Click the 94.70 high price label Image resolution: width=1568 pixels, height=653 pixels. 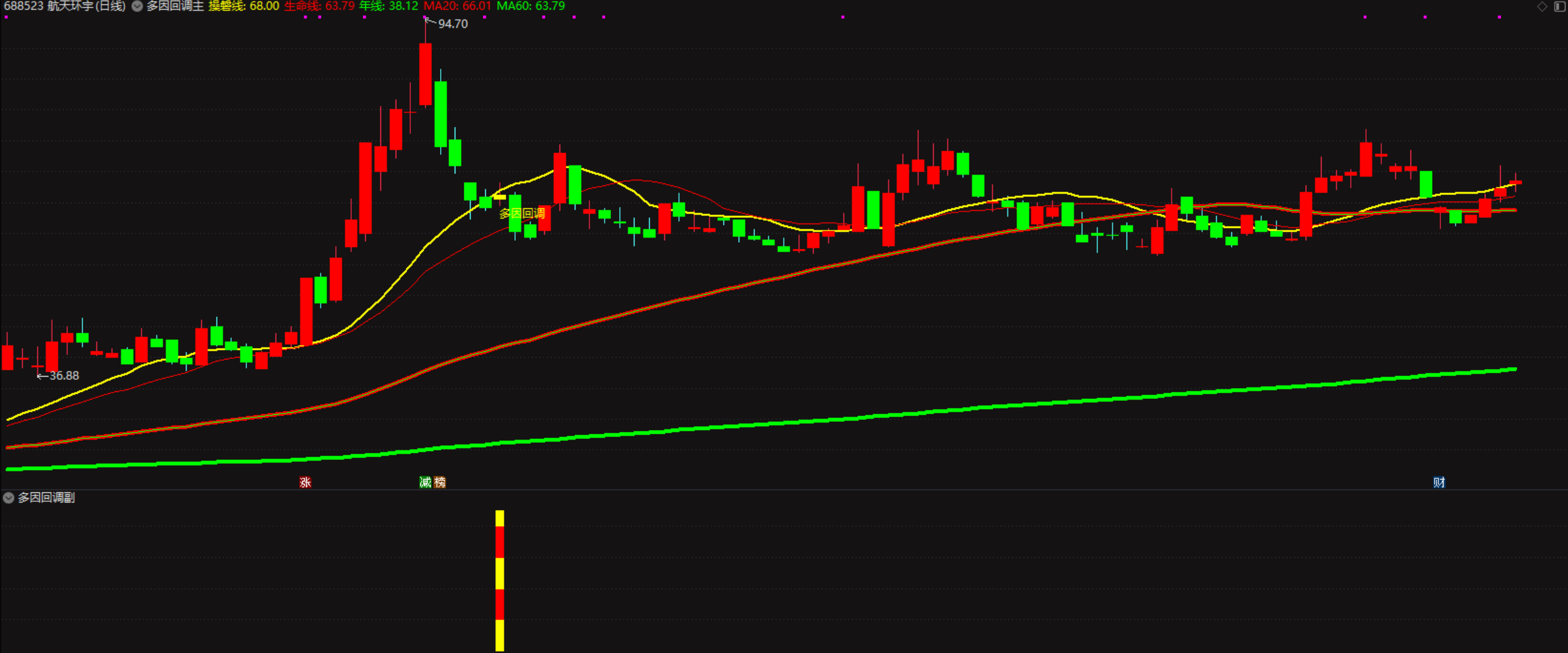pyautogui.click(x=453, y=24)
